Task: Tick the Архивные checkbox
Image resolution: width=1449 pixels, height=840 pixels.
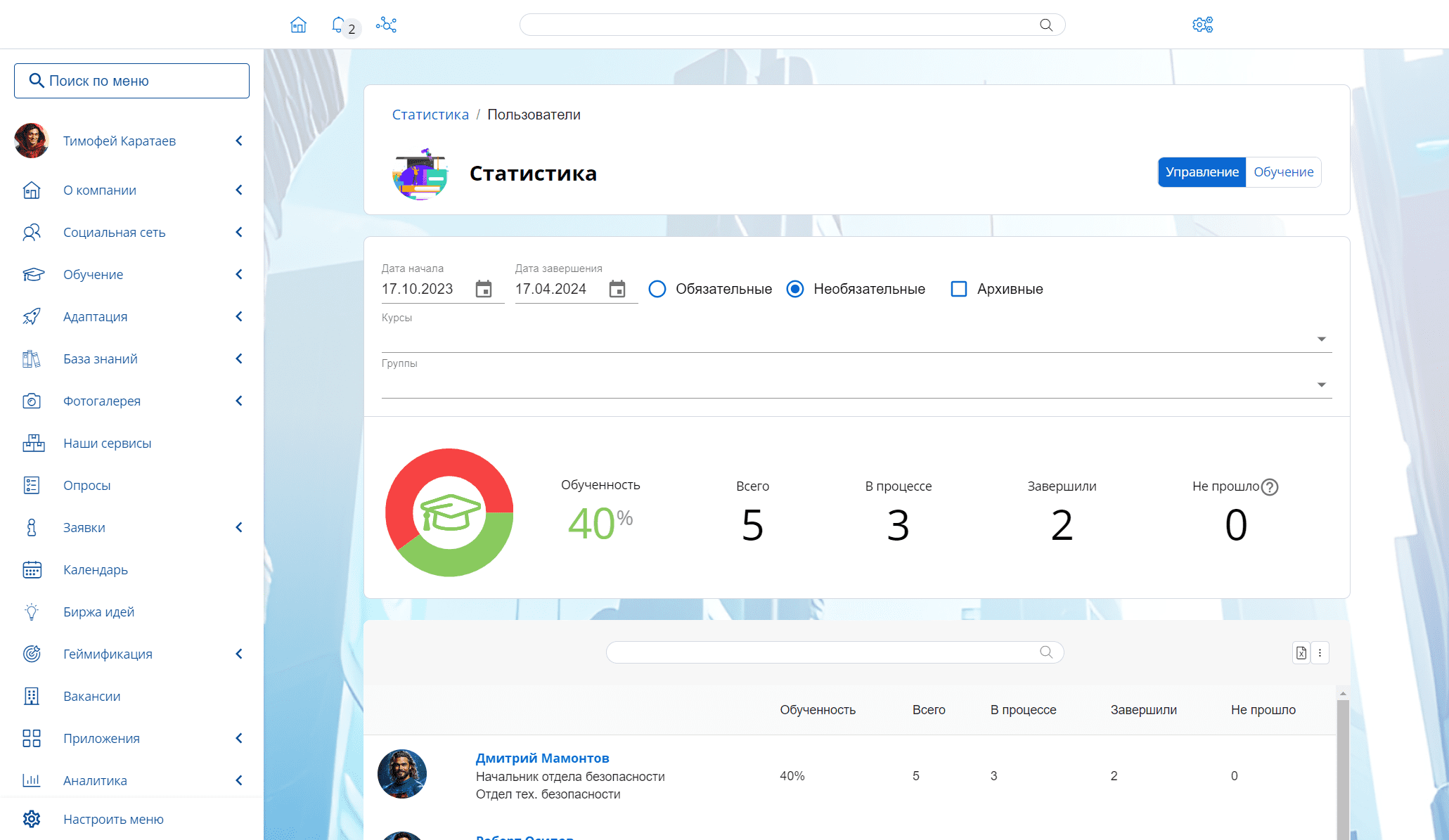Action: point(958,289)
